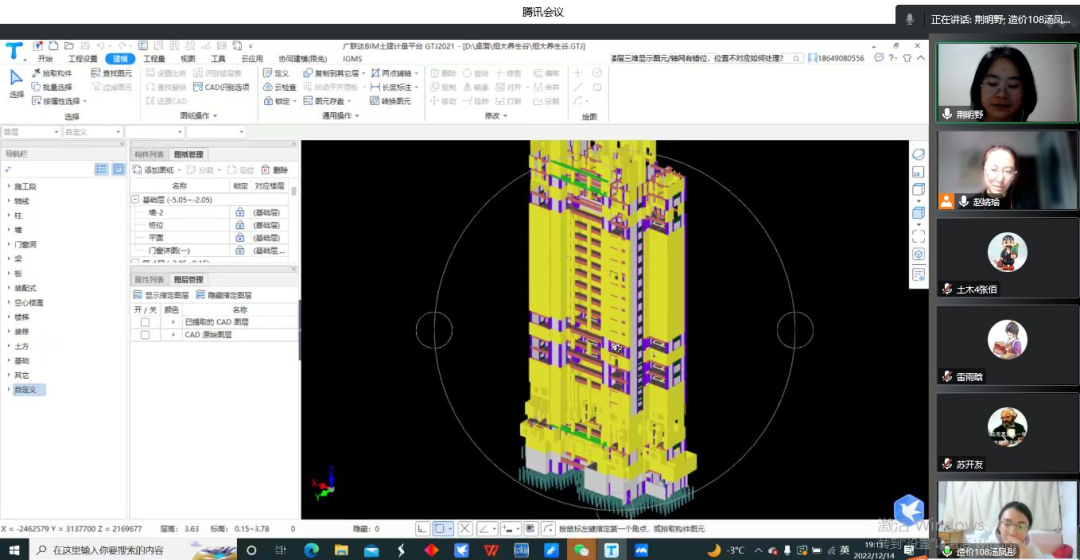Expand the 楼梯 navigation node
This screenshot has width=1080, height=560.
pyautogui.click(x=9, y=317)
